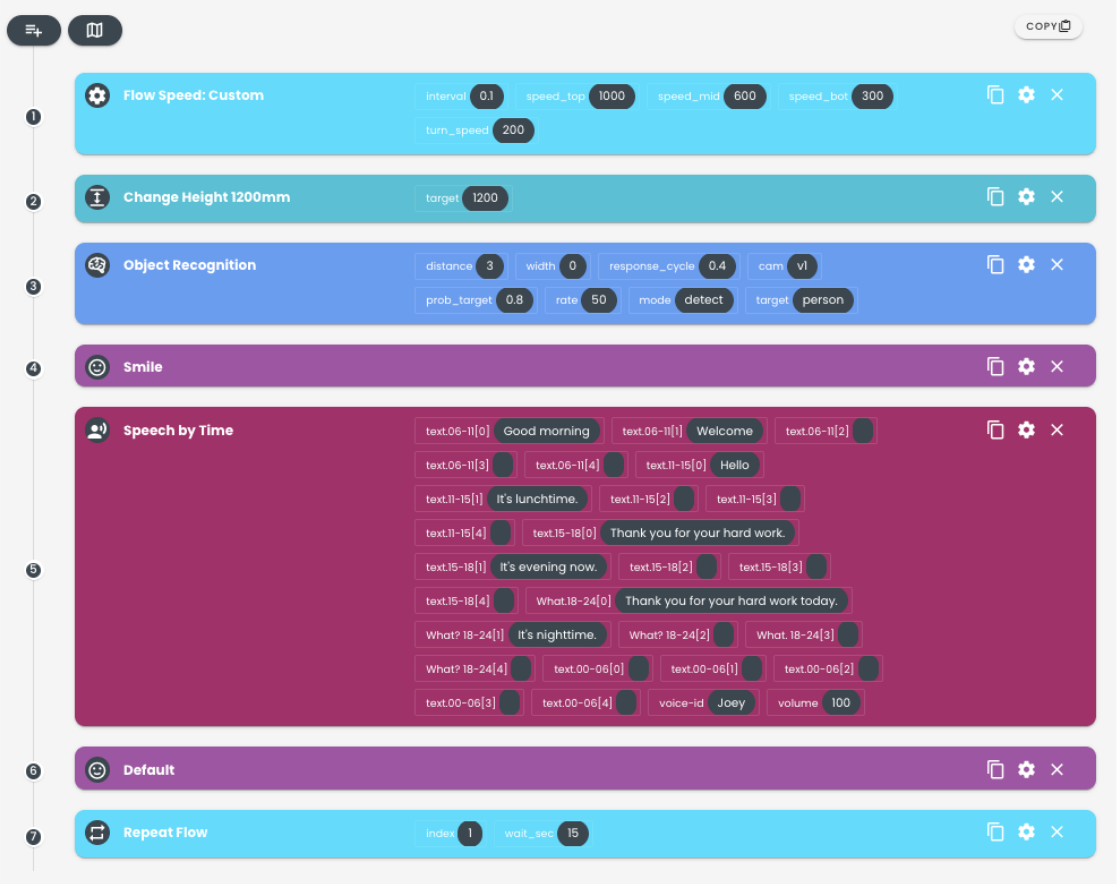
Task: Click the Repeat Flow title
Action: [165, 833]
